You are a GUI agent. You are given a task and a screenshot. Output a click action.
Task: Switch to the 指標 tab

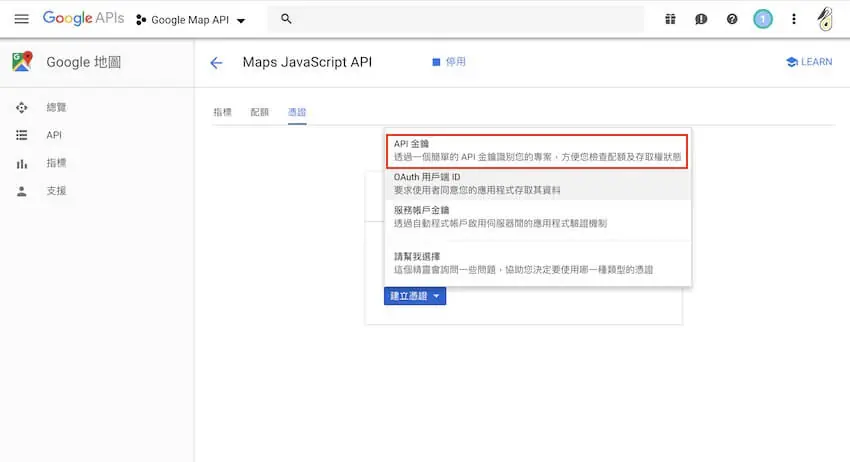(x=222, y=112)
